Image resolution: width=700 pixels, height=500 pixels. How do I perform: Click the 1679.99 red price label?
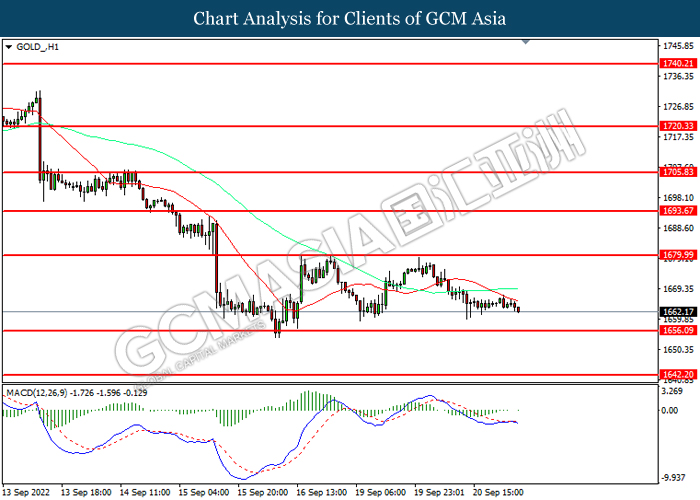tap(678, 255)
